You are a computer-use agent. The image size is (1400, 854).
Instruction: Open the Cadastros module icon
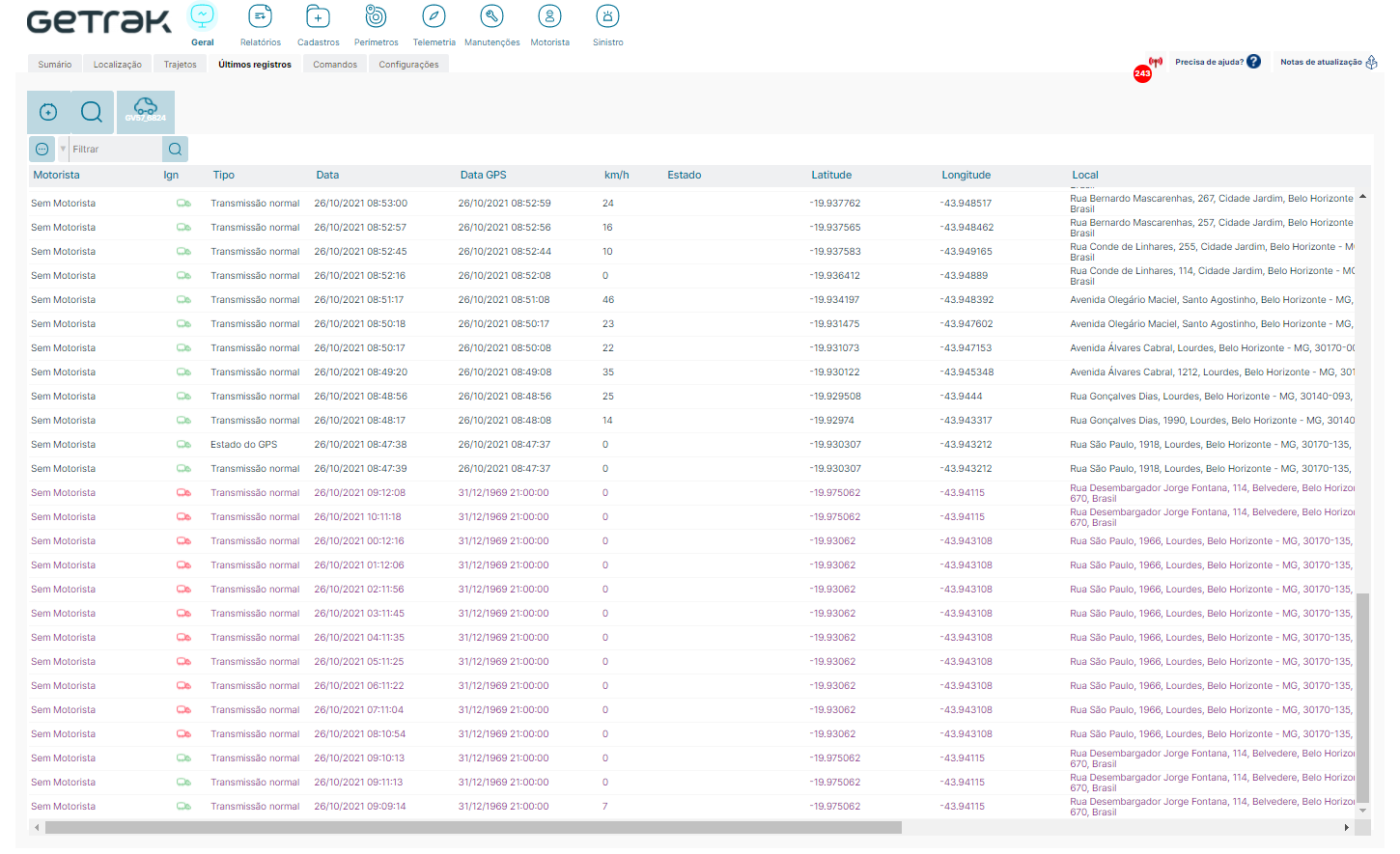[x=318, y=16]
